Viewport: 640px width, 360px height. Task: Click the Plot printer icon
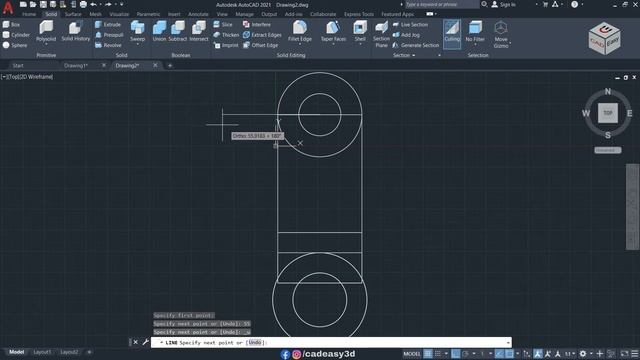click(x=83, y=4)
